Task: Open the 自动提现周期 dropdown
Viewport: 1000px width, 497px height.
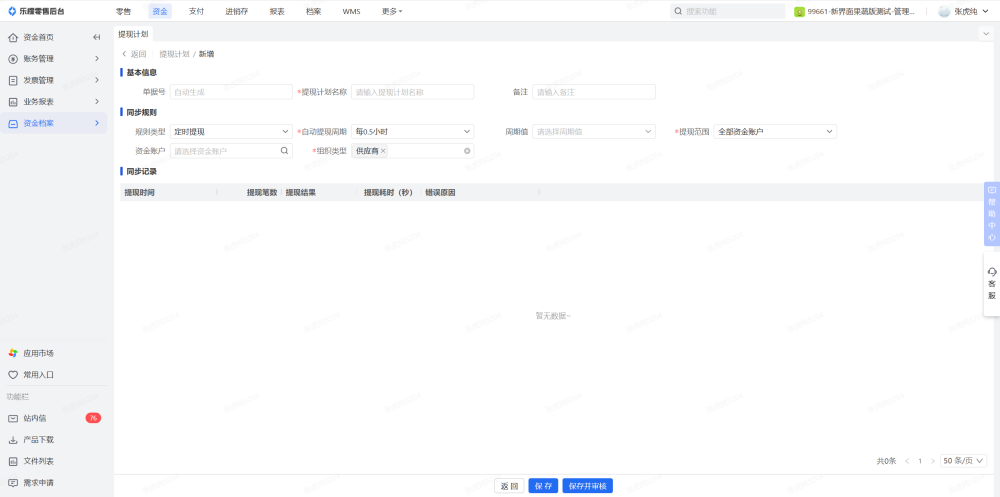Action: pos(412,131)
